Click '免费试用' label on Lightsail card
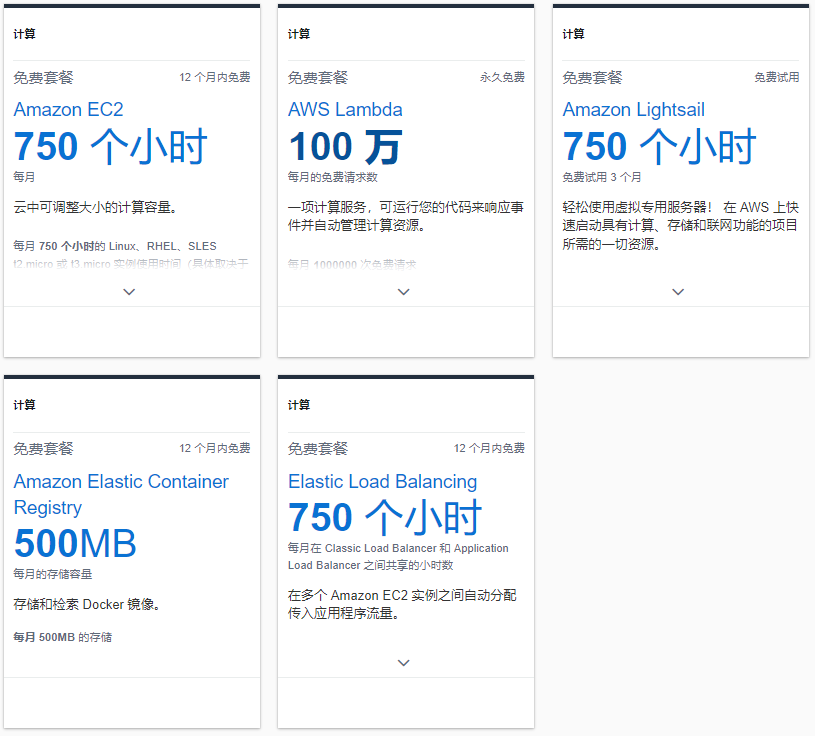Screen dimensions: 815x736 [x=777, y=77]
